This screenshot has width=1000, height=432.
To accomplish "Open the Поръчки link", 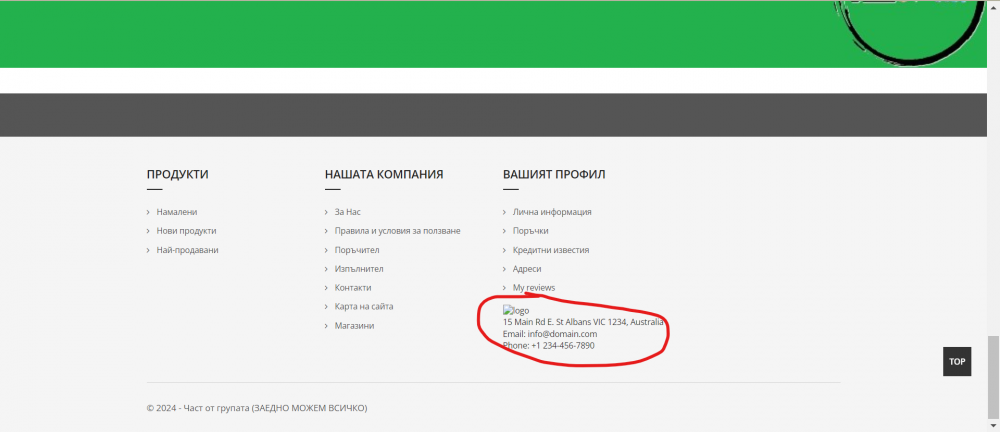I will (x=530, y=231).
